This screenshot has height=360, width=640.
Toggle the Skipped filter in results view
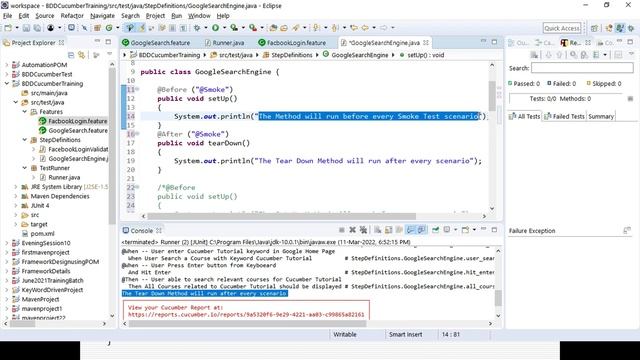[x=604, y=83]
